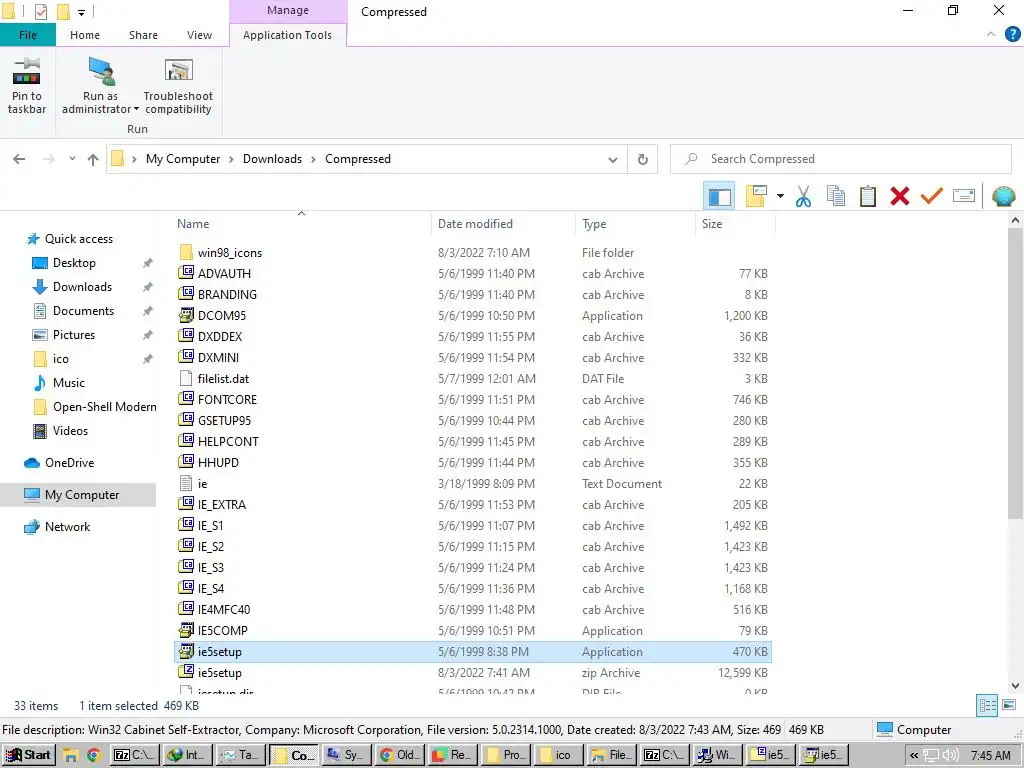This screenshot has height=768, width=1024.
Task: Collapse the ribbon with chevron
Action: [991, 34]
